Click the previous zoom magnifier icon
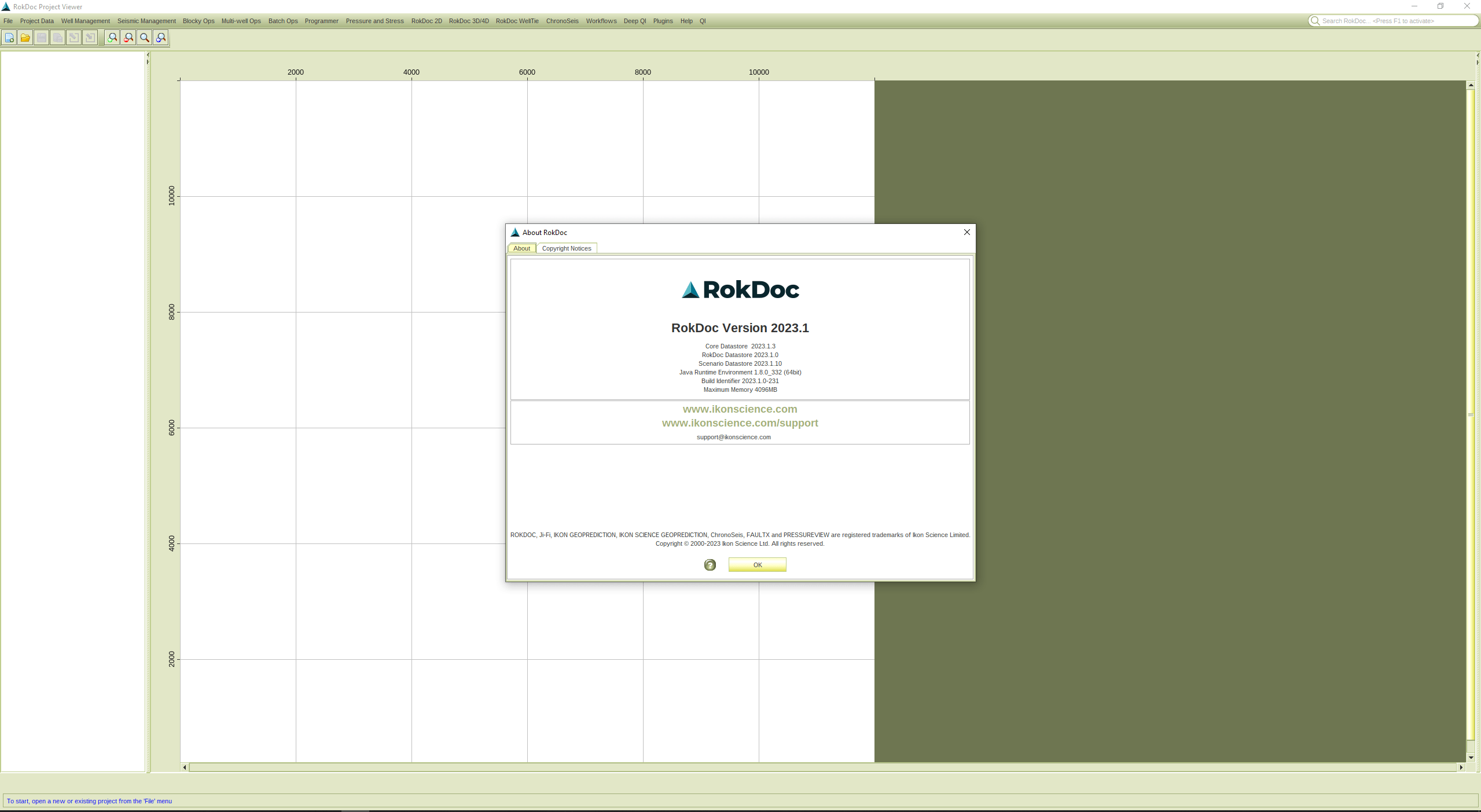The width and height of the screenshot is (1481, 812). (161, 38)
